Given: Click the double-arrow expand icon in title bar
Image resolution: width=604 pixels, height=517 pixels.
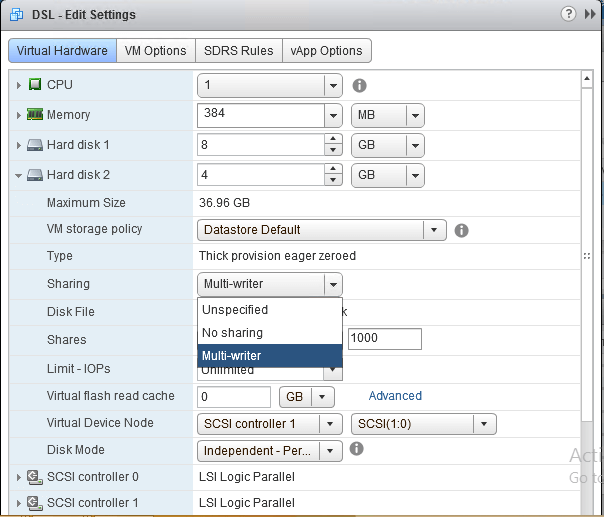Looking at the screenshot, I should 588,15.
